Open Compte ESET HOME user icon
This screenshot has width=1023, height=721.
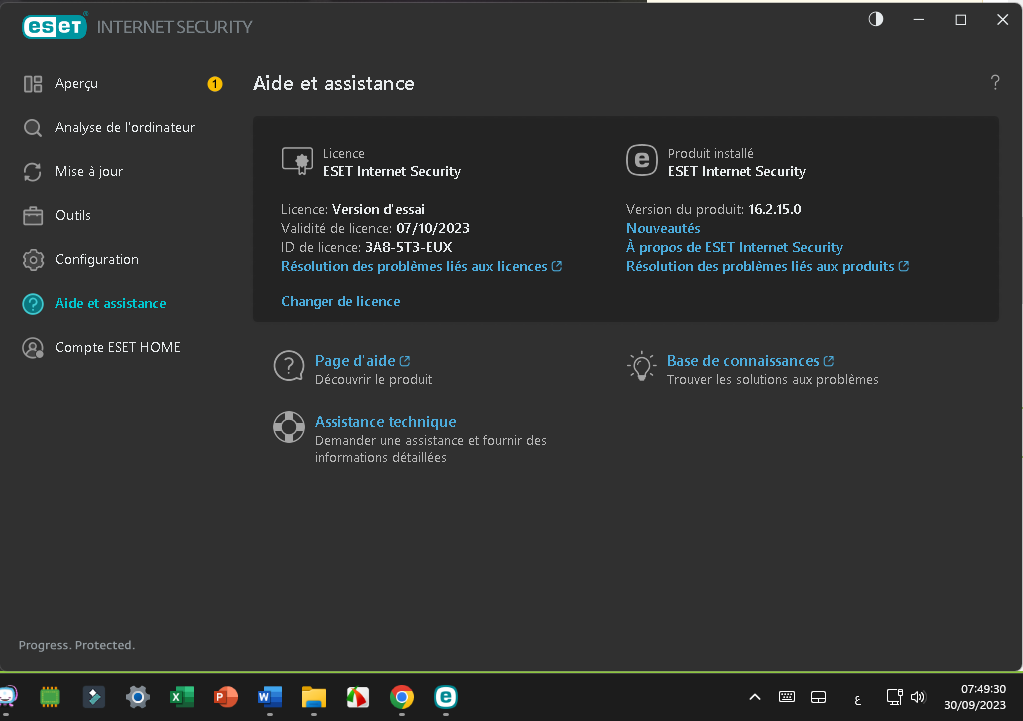[x=33, y=348]
